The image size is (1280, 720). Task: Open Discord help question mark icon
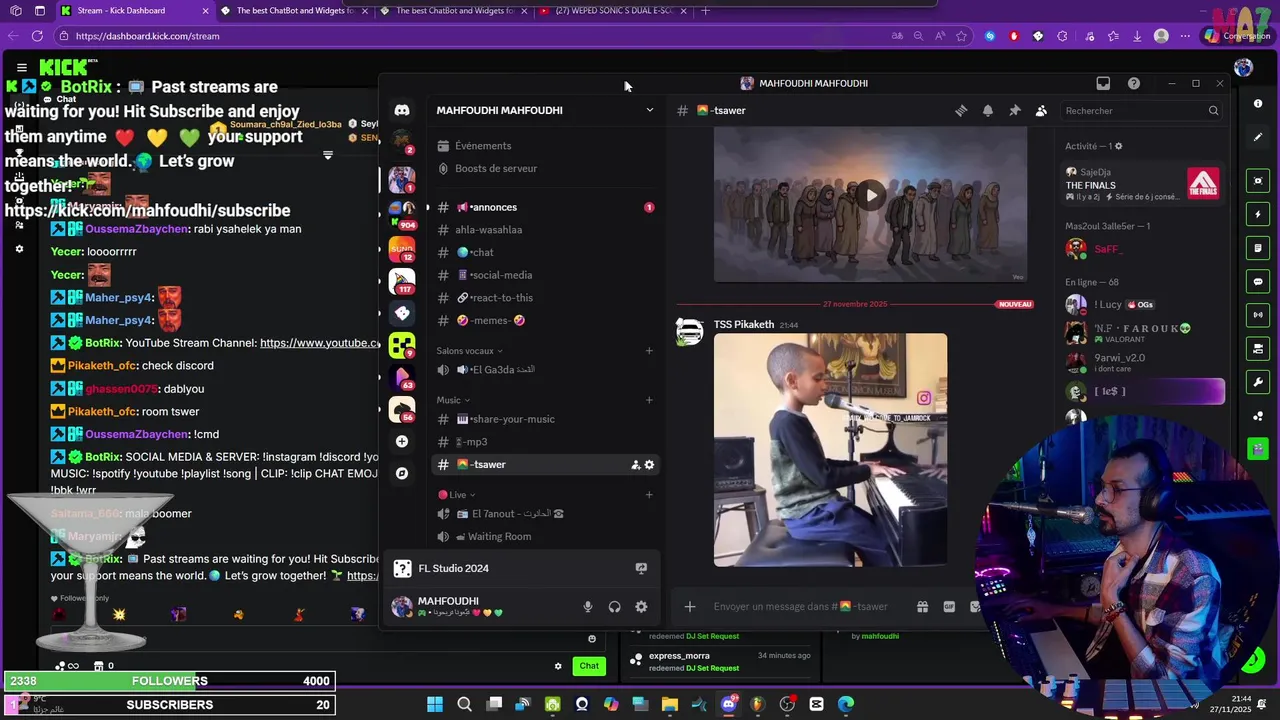(1133, 83)
